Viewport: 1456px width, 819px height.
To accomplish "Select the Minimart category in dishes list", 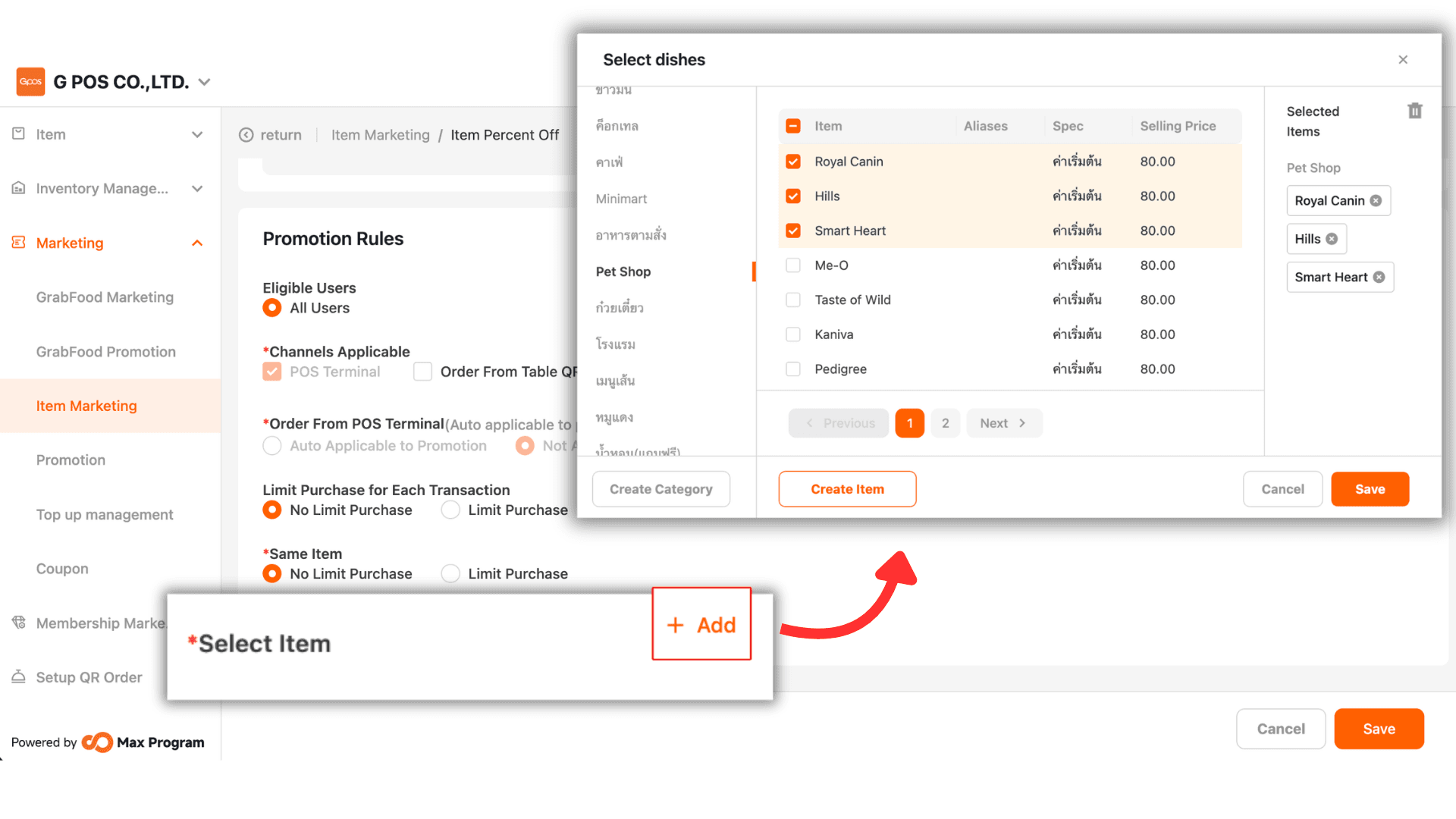I will click(621, 199).
